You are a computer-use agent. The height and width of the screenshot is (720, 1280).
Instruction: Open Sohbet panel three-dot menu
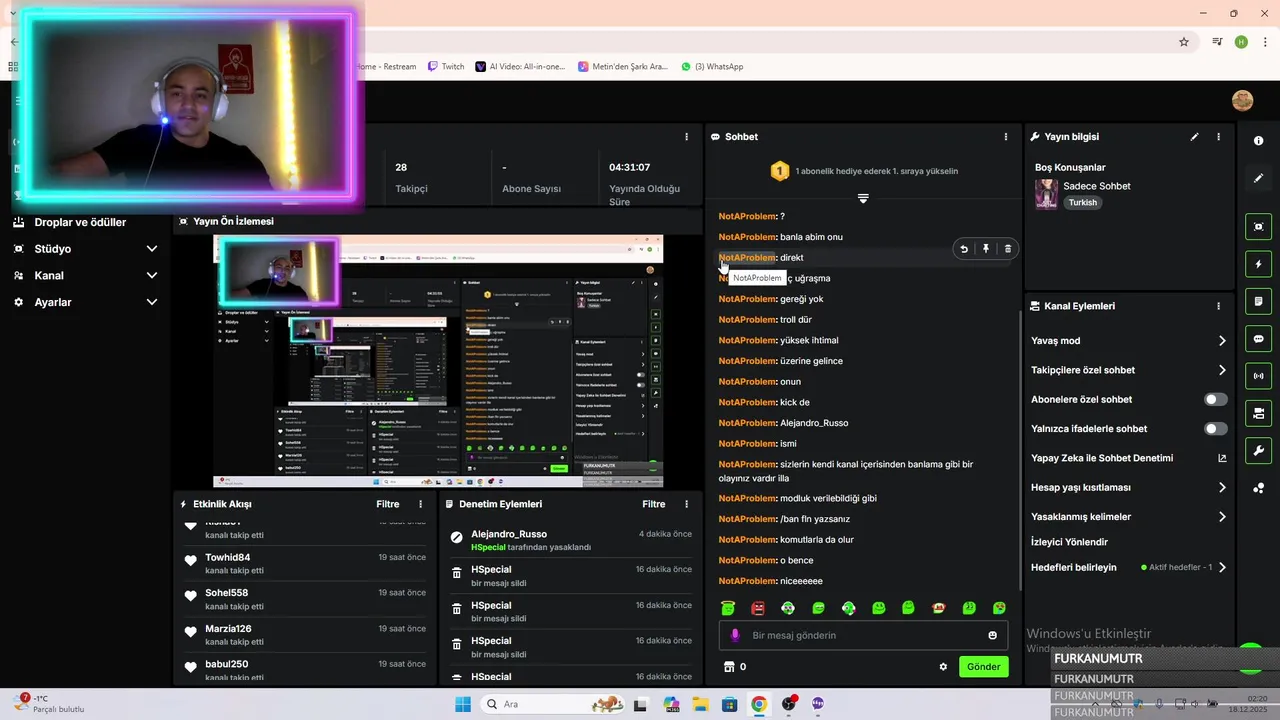click(1006, 137)
